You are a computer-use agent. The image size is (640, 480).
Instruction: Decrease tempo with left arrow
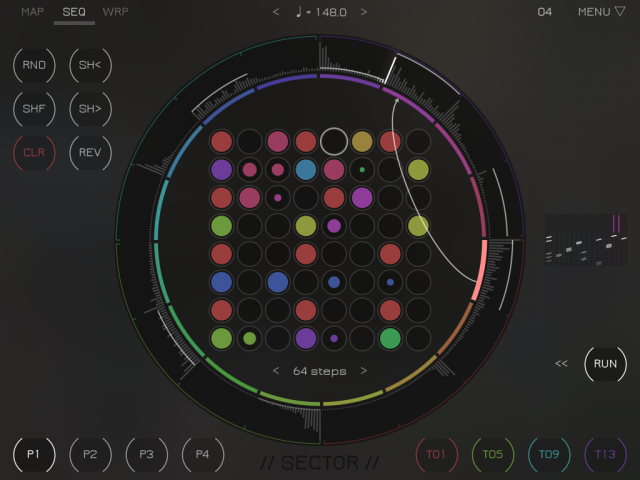[277, 12]
